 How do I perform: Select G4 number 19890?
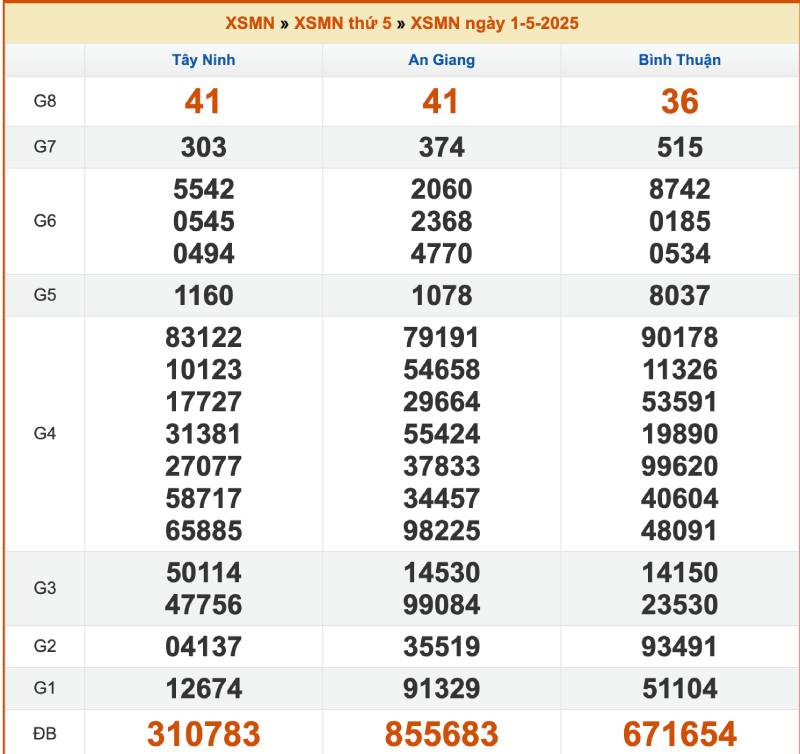pos(679,434)
